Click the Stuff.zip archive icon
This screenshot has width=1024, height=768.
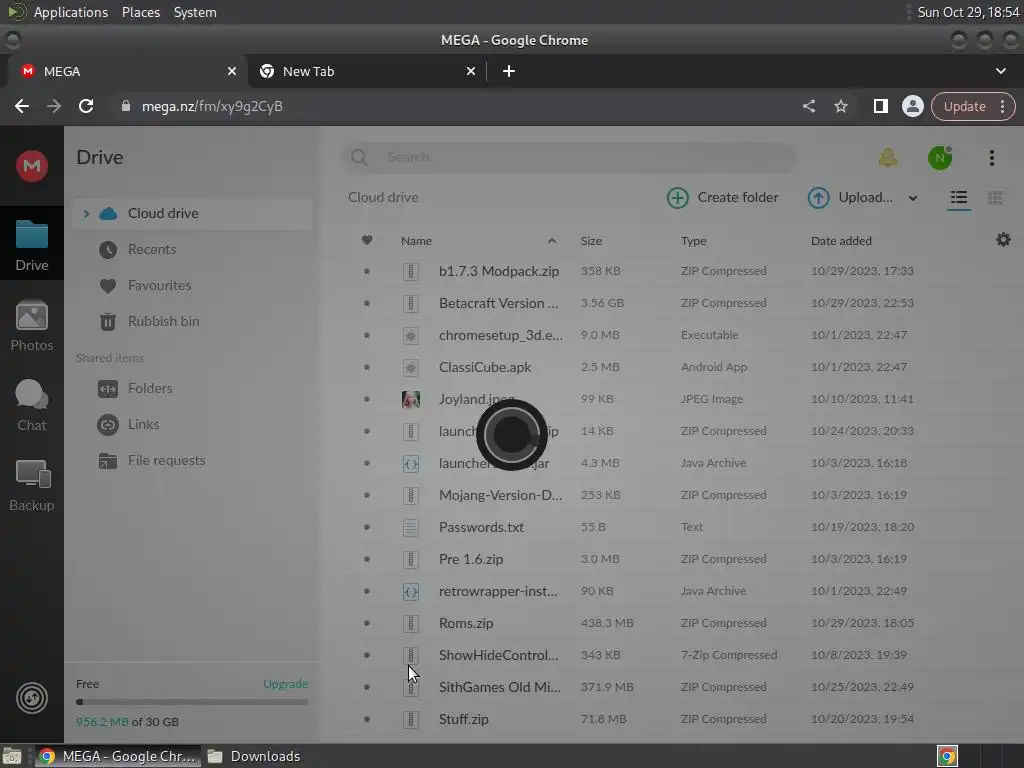click(411, 719)
